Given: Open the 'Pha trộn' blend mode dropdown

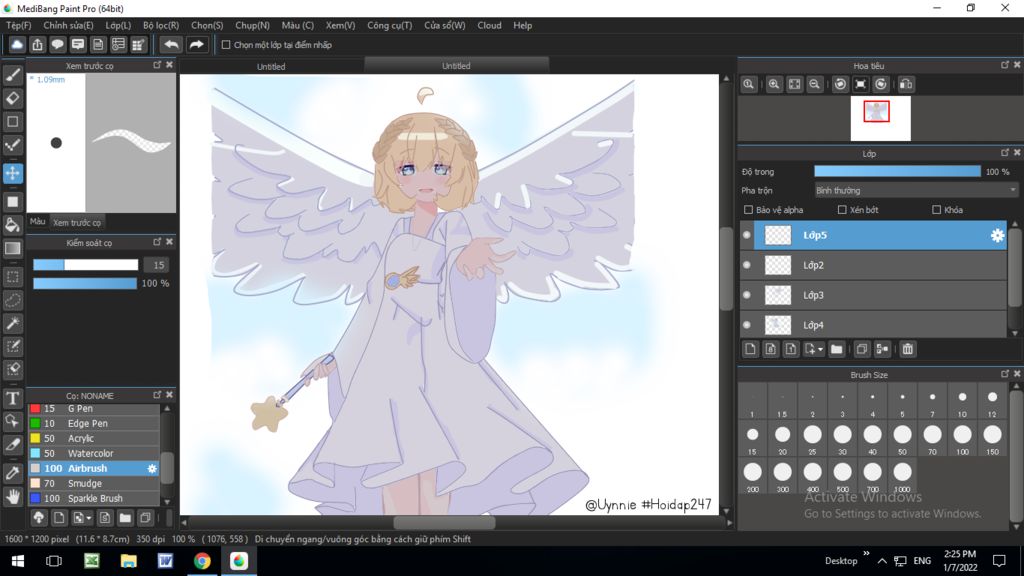Looking at the screenshot, I should tap(916, 191).
